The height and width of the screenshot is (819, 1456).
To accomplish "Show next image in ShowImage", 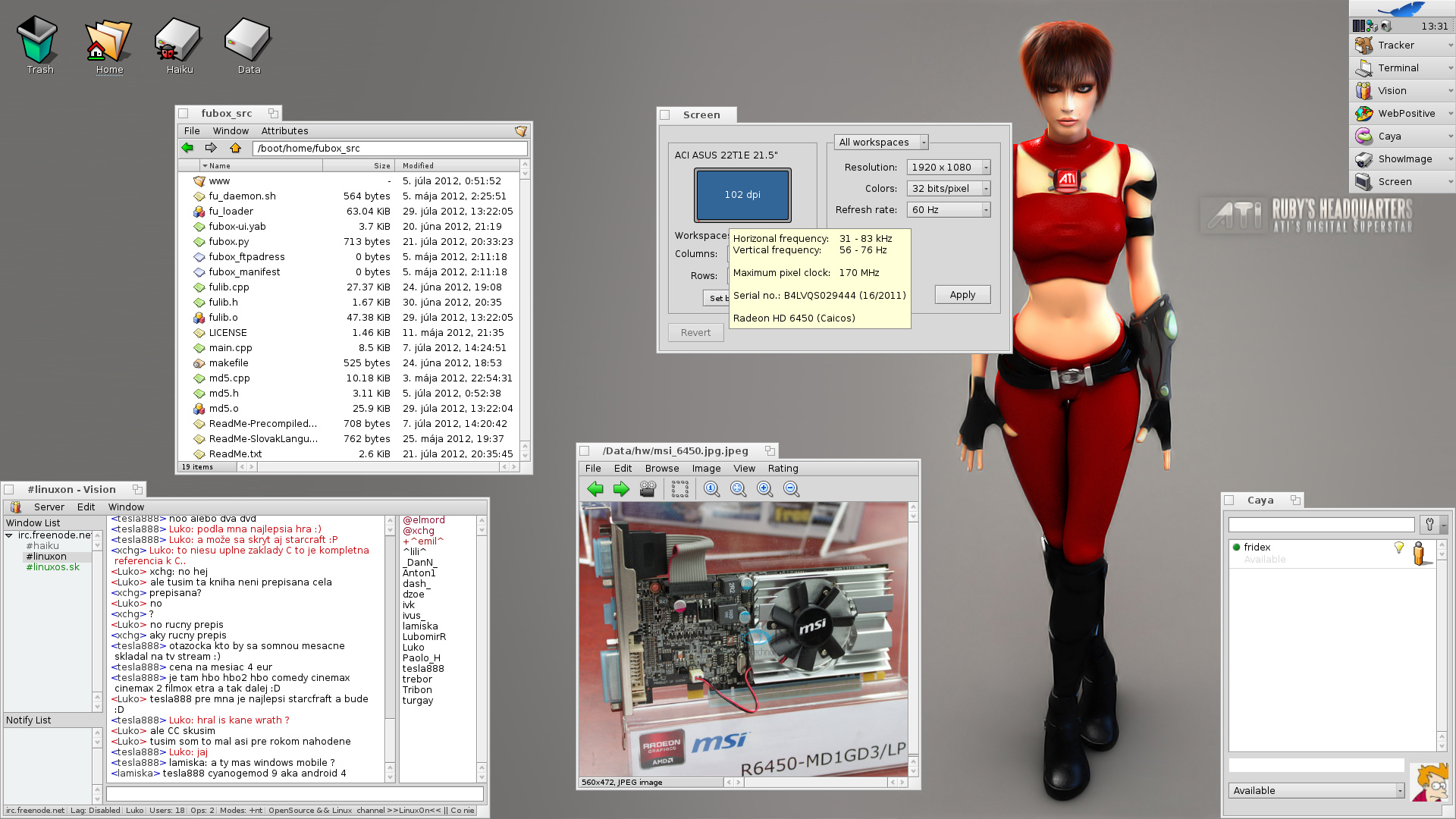I will coord(621,489).
